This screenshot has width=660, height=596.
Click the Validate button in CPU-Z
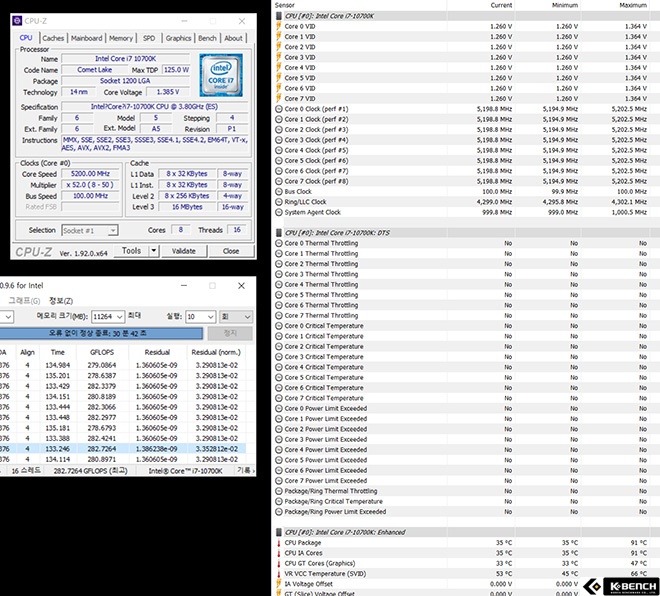point(184,251)
